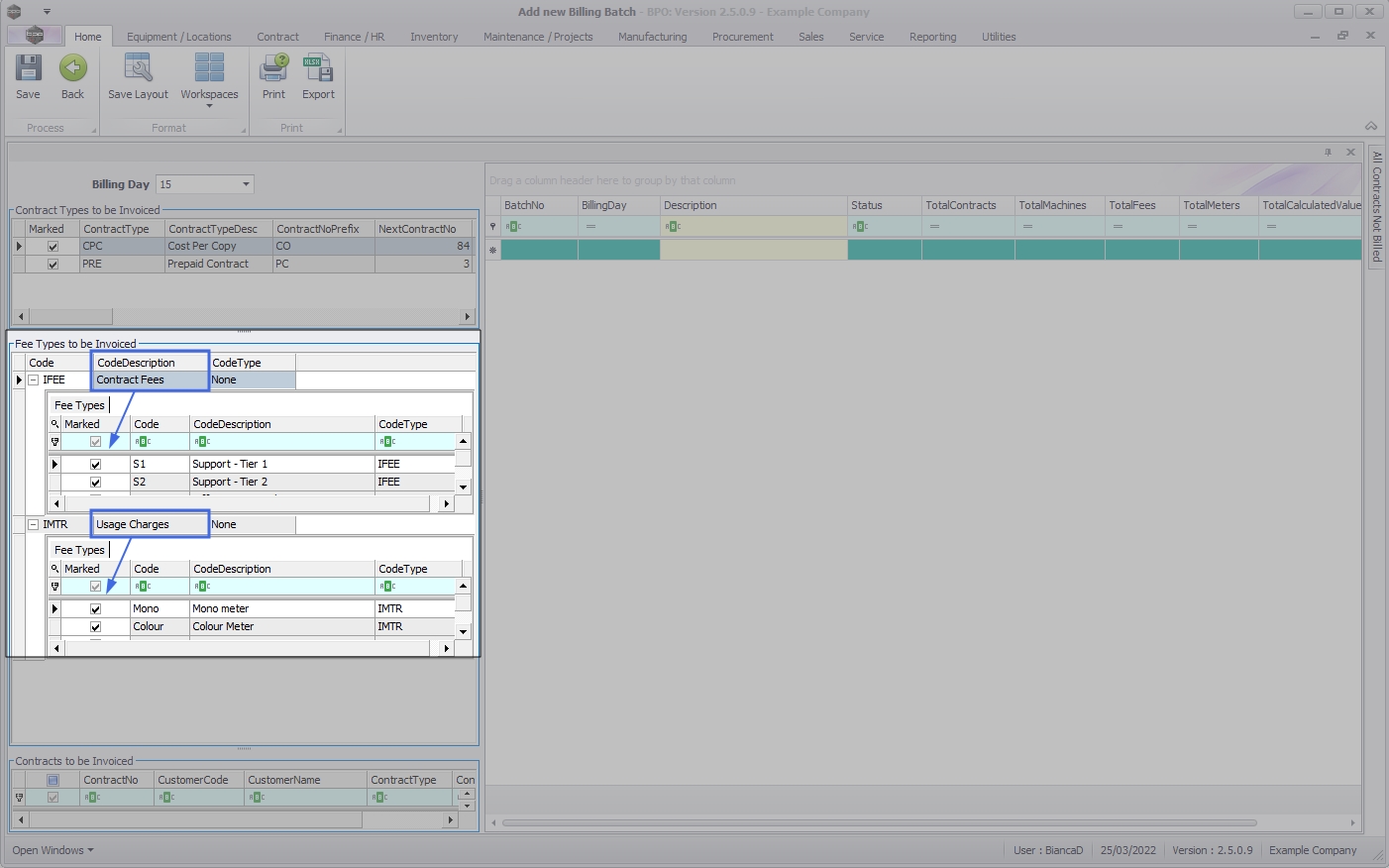Click the batch grid horizontal scrollbar

879,822
